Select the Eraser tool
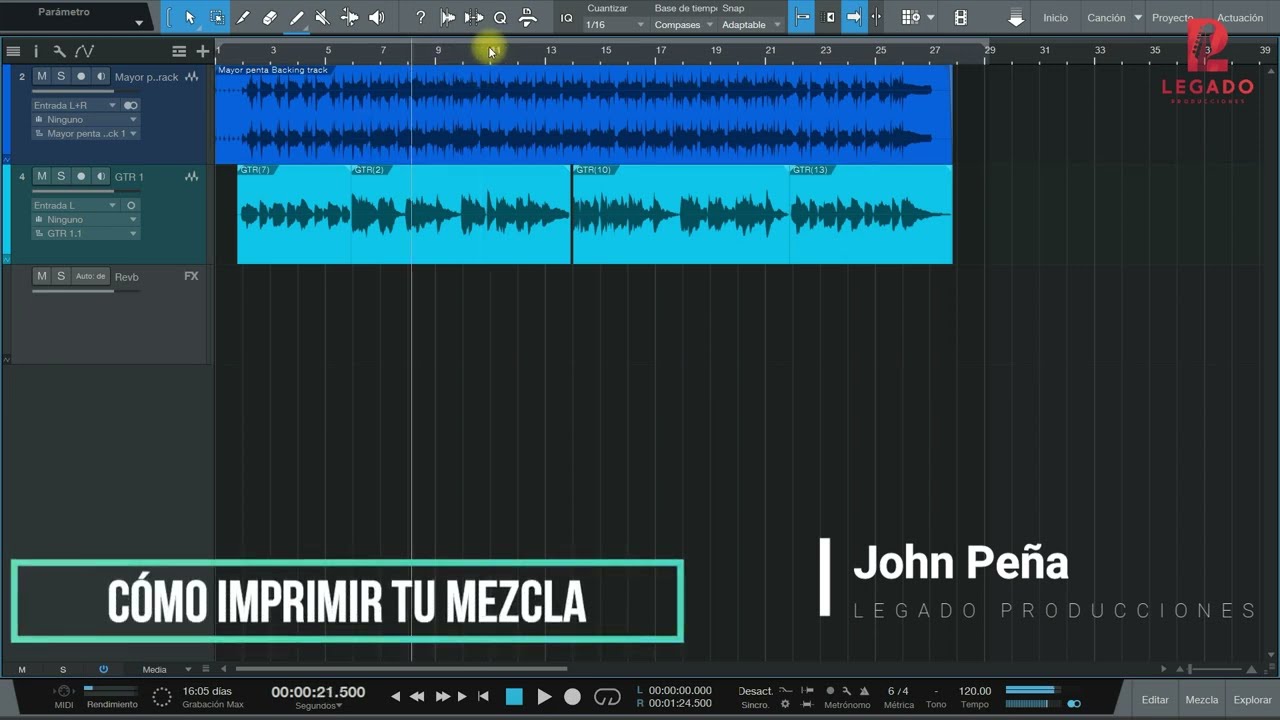This screenshot has width=1280, height=720. (x=270, y=17)
